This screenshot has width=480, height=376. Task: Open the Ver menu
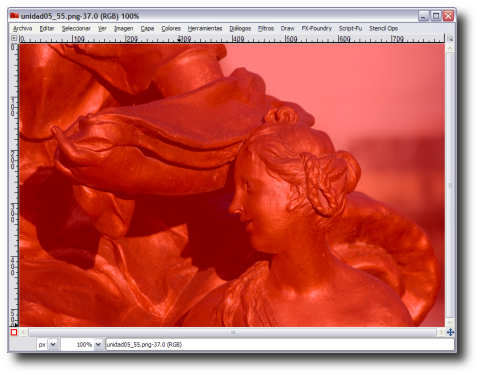point(102,29)
